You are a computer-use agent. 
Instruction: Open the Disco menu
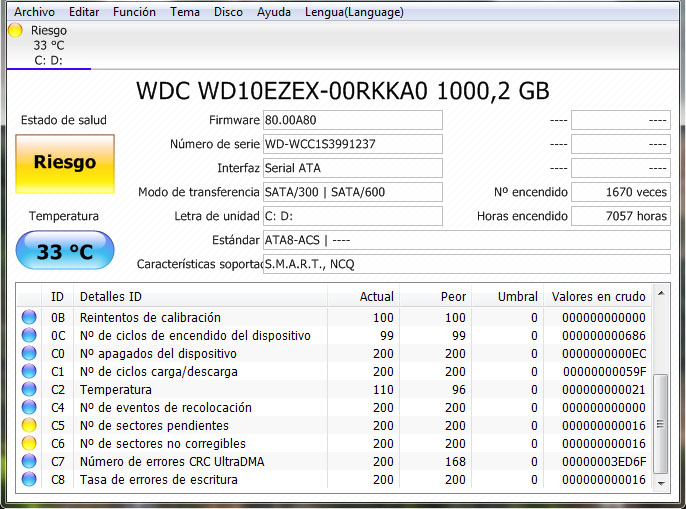[228, 12]
